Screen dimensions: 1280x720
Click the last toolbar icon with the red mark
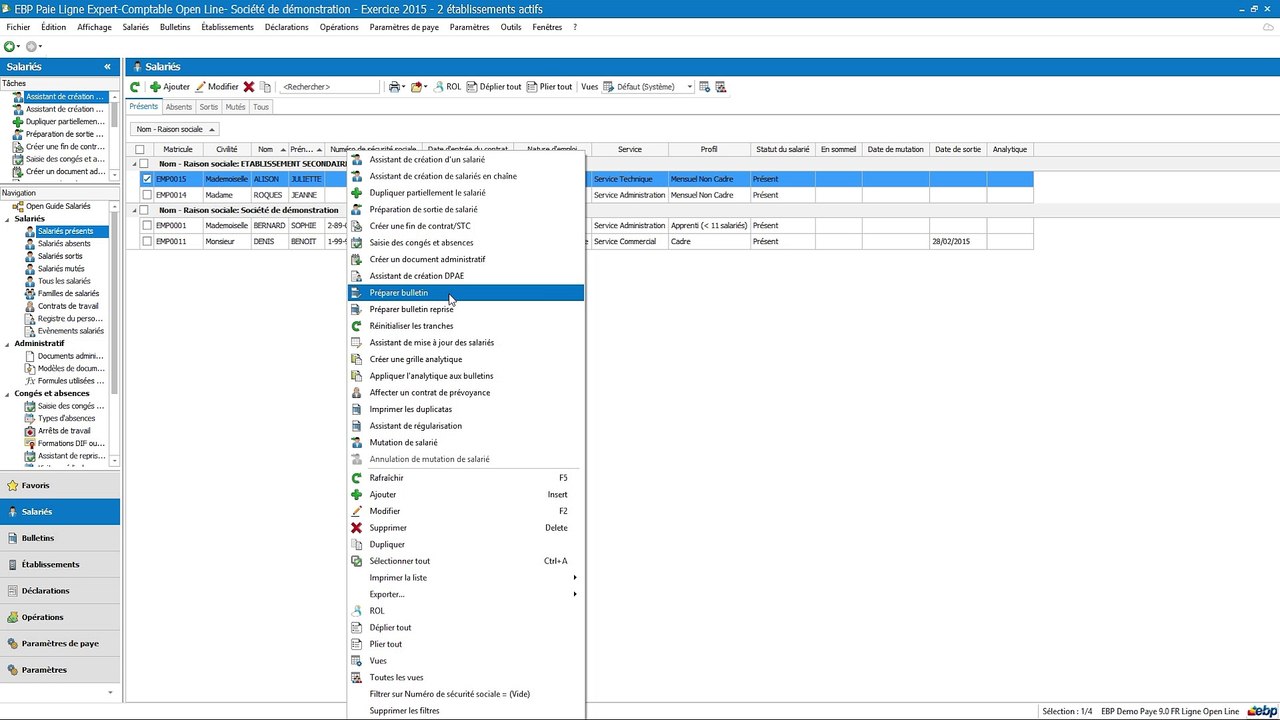[x=720, y=87]
